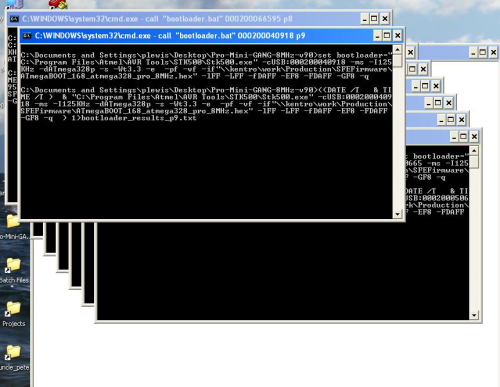500x387 pixels.
Task: Click the scrollbar thumb in p9 console window
Action: coord(397,61)
